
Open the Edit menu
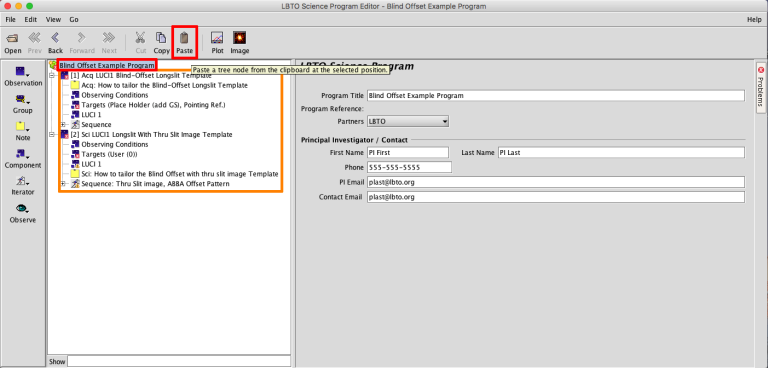coord(31,20)
